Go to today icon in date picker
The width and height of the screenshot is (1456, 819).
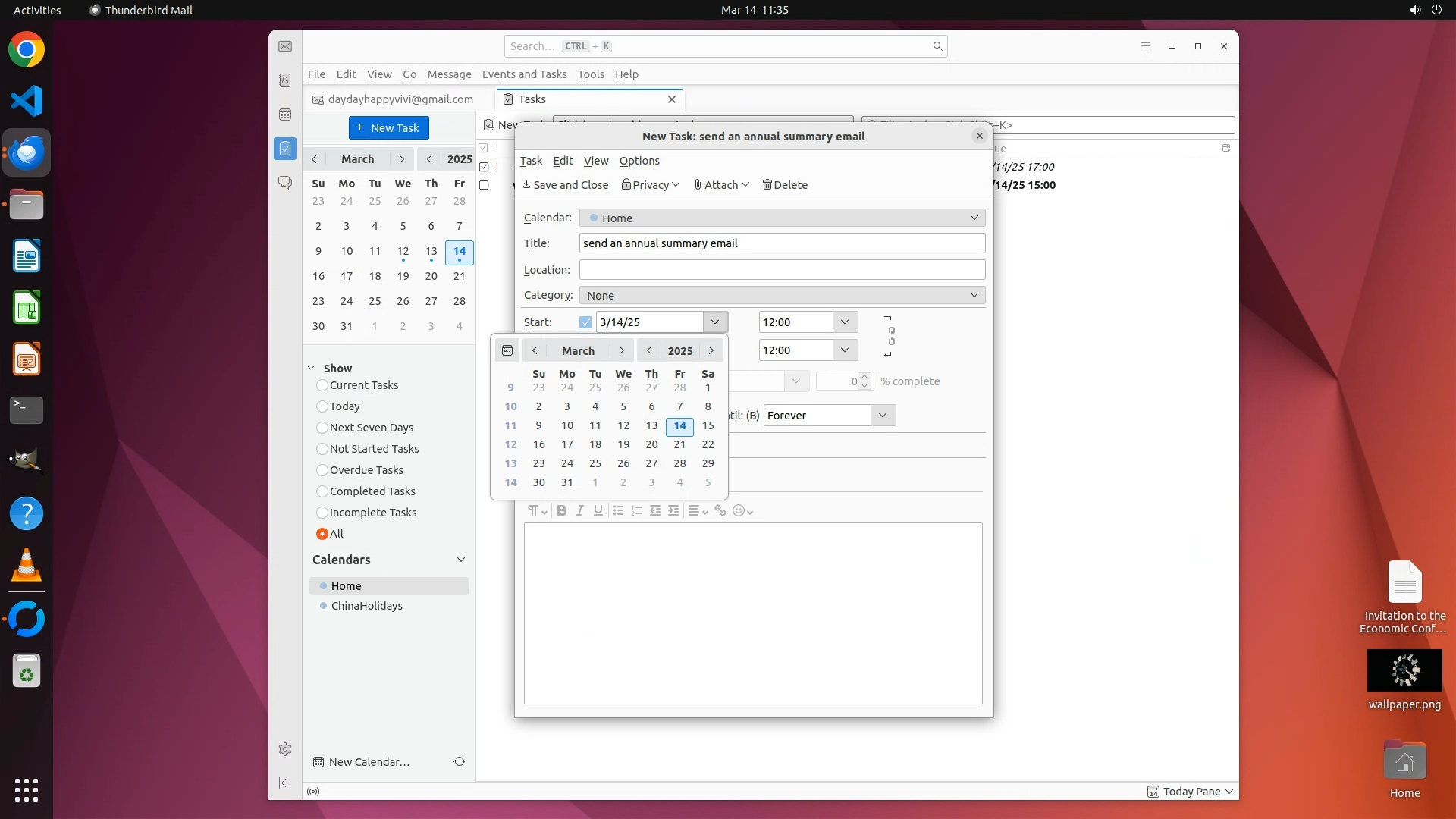click(507, 350)
